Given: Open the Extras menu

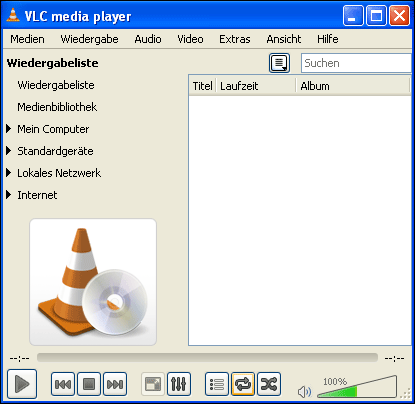Looking at the screenshot, I should click(235, 39).
